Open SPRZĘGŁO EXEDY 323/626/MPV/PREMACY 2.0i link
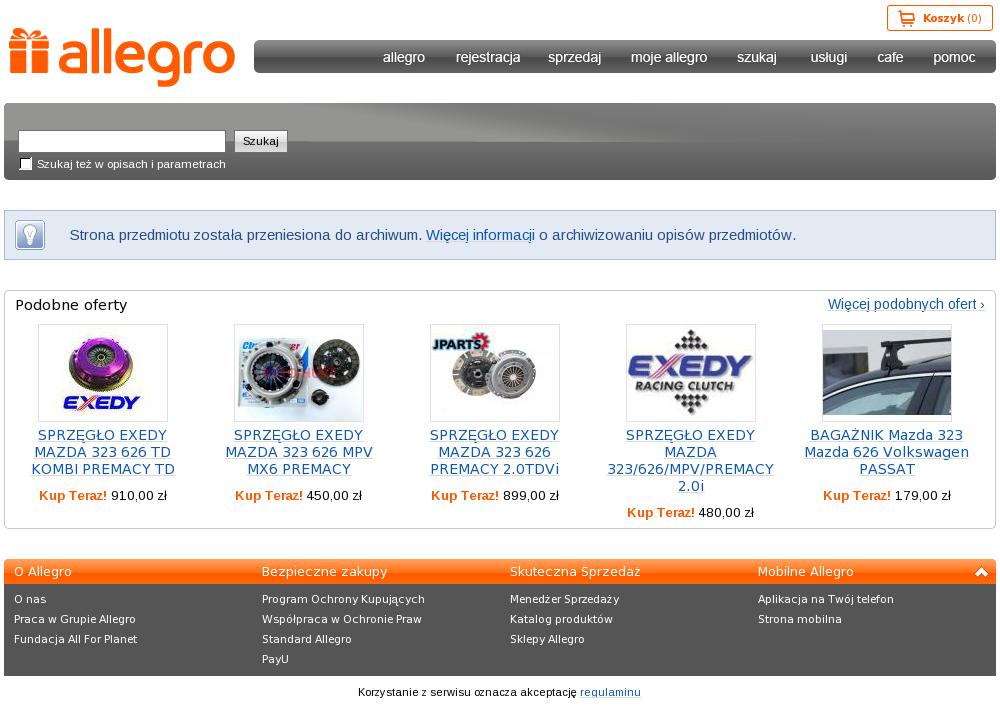Viewport: 1000px width, 712px height. pyautogui.click(x=691, y=461)
